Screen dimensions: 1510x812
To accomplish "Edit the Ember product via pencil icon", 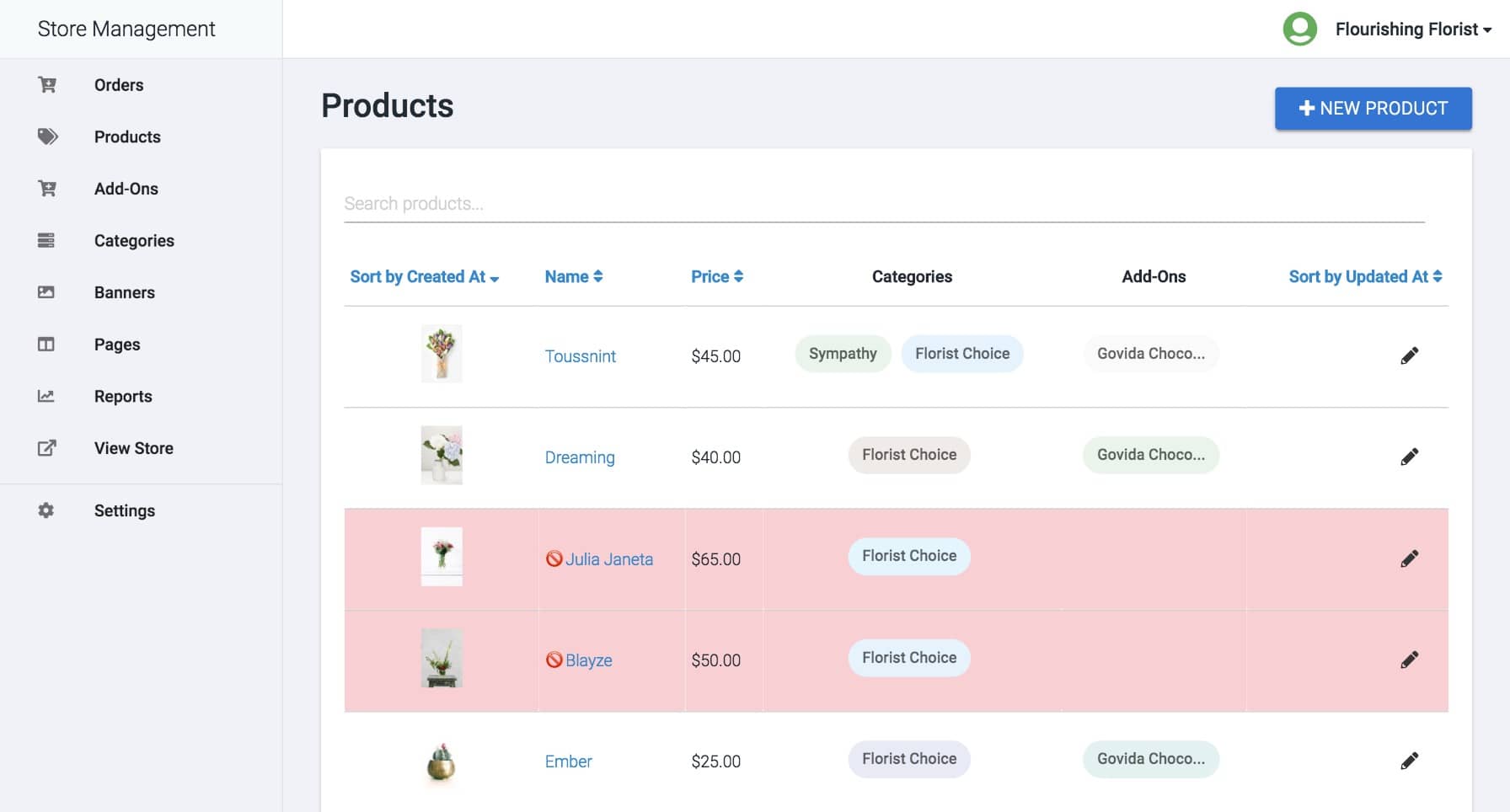I will click(x=1409, y=761).
